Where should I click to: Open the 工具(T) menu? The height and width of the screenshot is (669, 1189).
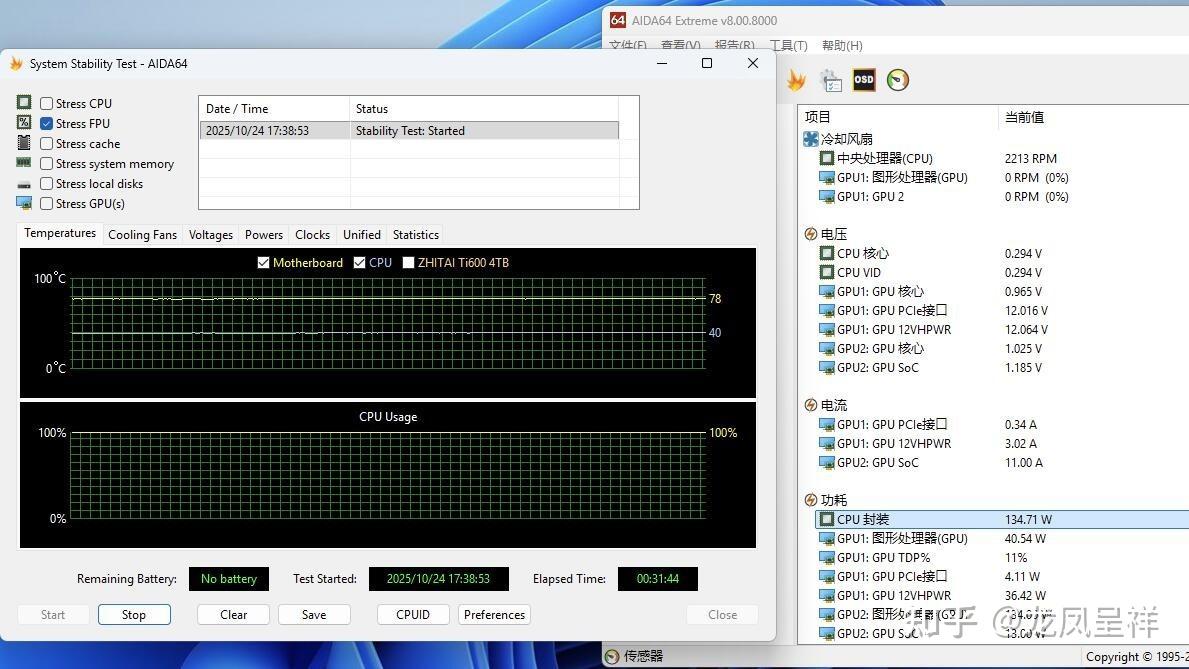[789, 46]
